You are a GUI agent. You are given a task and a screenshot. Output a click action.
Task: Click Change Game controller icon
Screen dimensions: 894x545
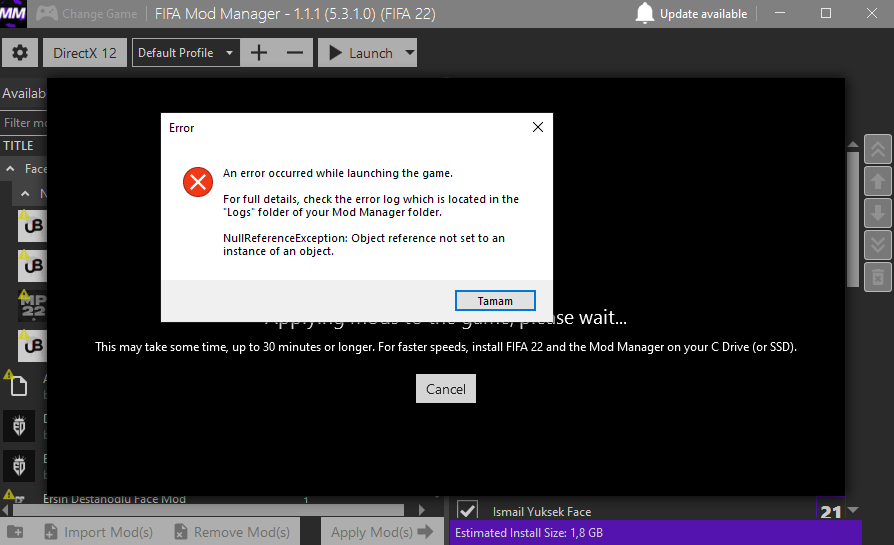tap(47, 14)
